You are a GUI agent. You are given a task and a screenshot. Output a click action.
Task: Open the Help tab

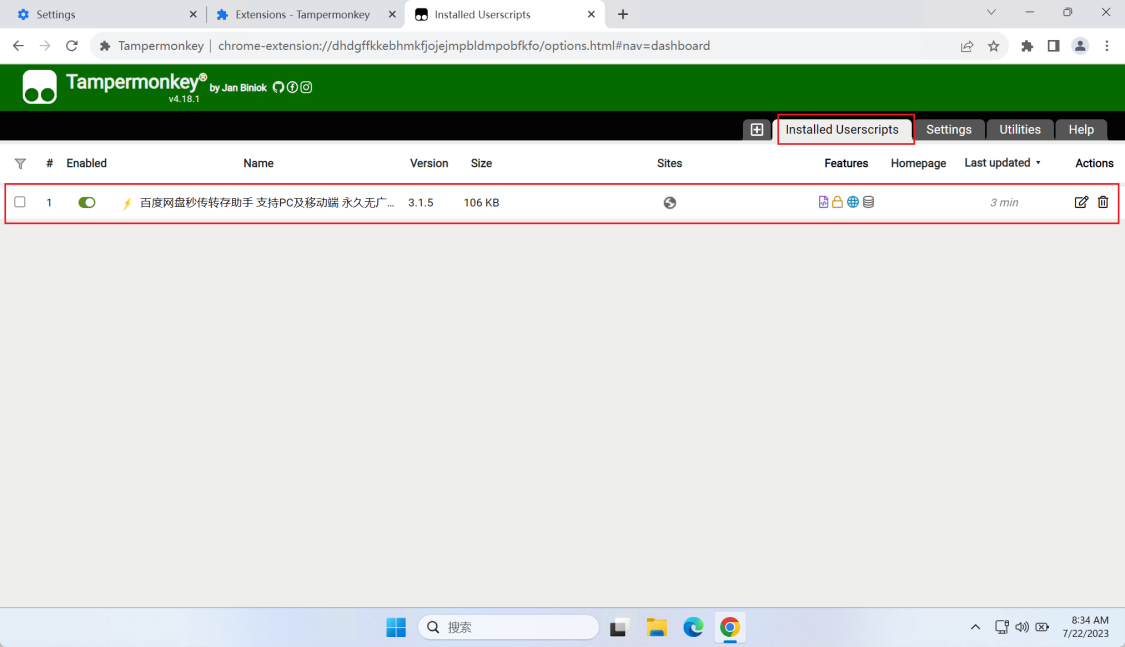tap(1081, 129)
